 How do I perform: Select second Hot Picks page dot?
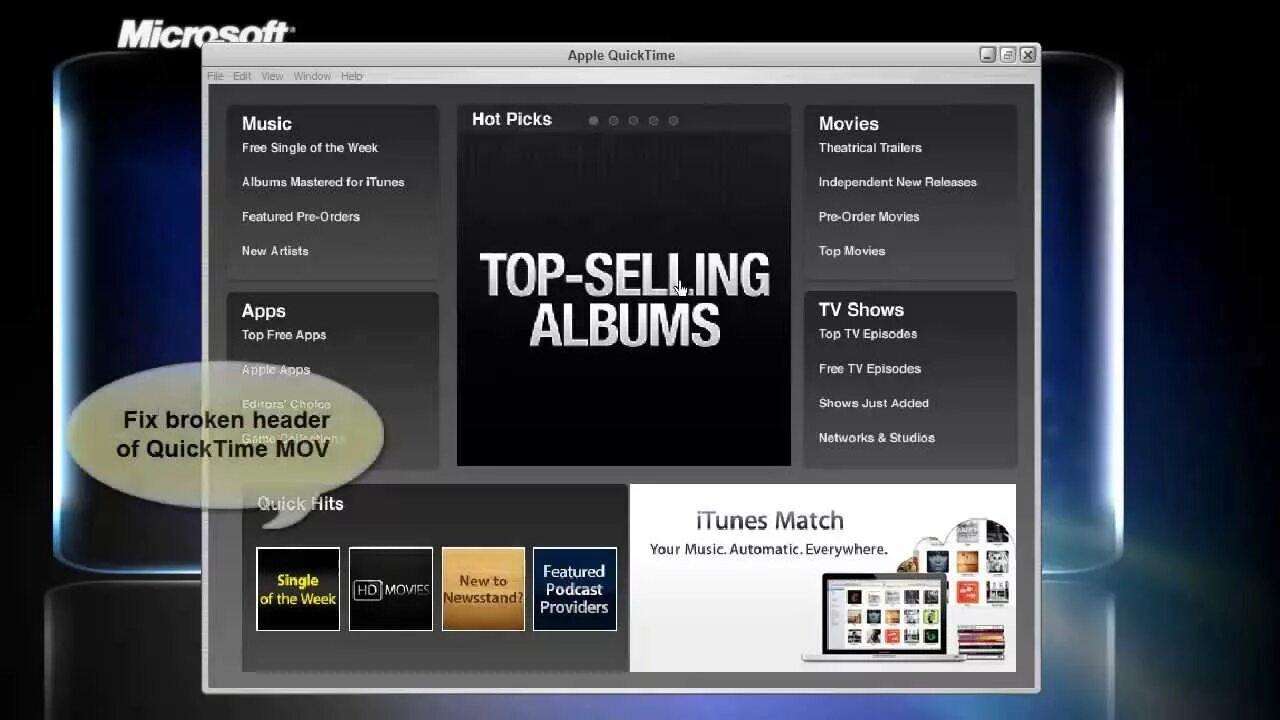click(x=613, y=120)
